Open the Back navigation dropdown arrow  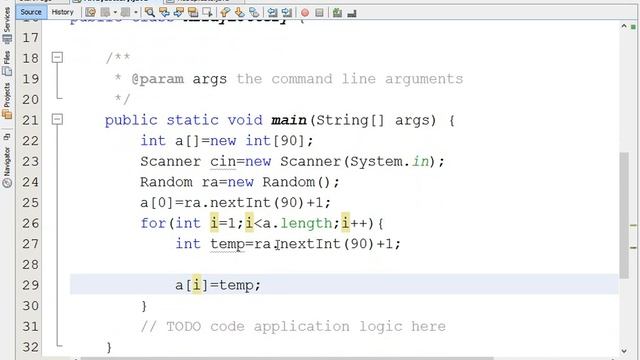115,13
